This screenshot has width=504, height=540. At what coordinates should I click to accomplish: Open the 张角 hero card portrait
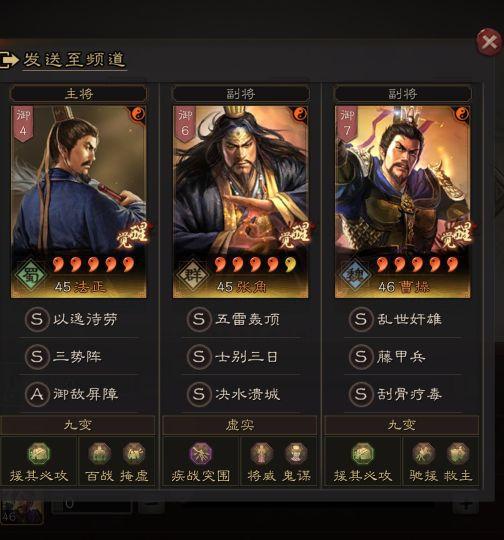(x=240, y=201)
